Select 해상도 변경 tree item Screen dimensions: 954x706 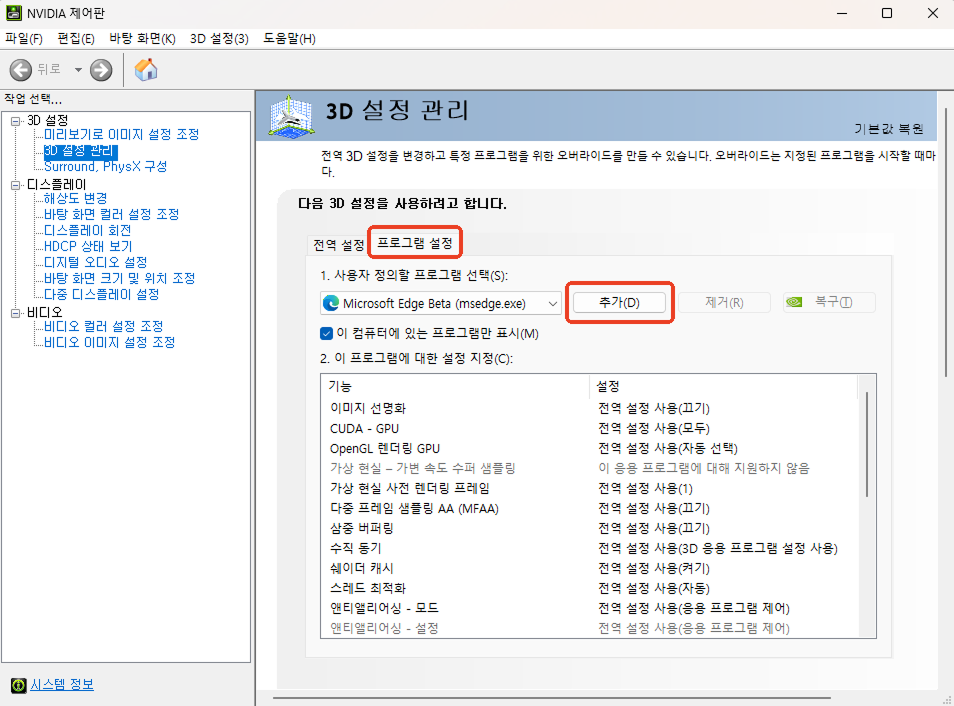[x=75, y=198]
